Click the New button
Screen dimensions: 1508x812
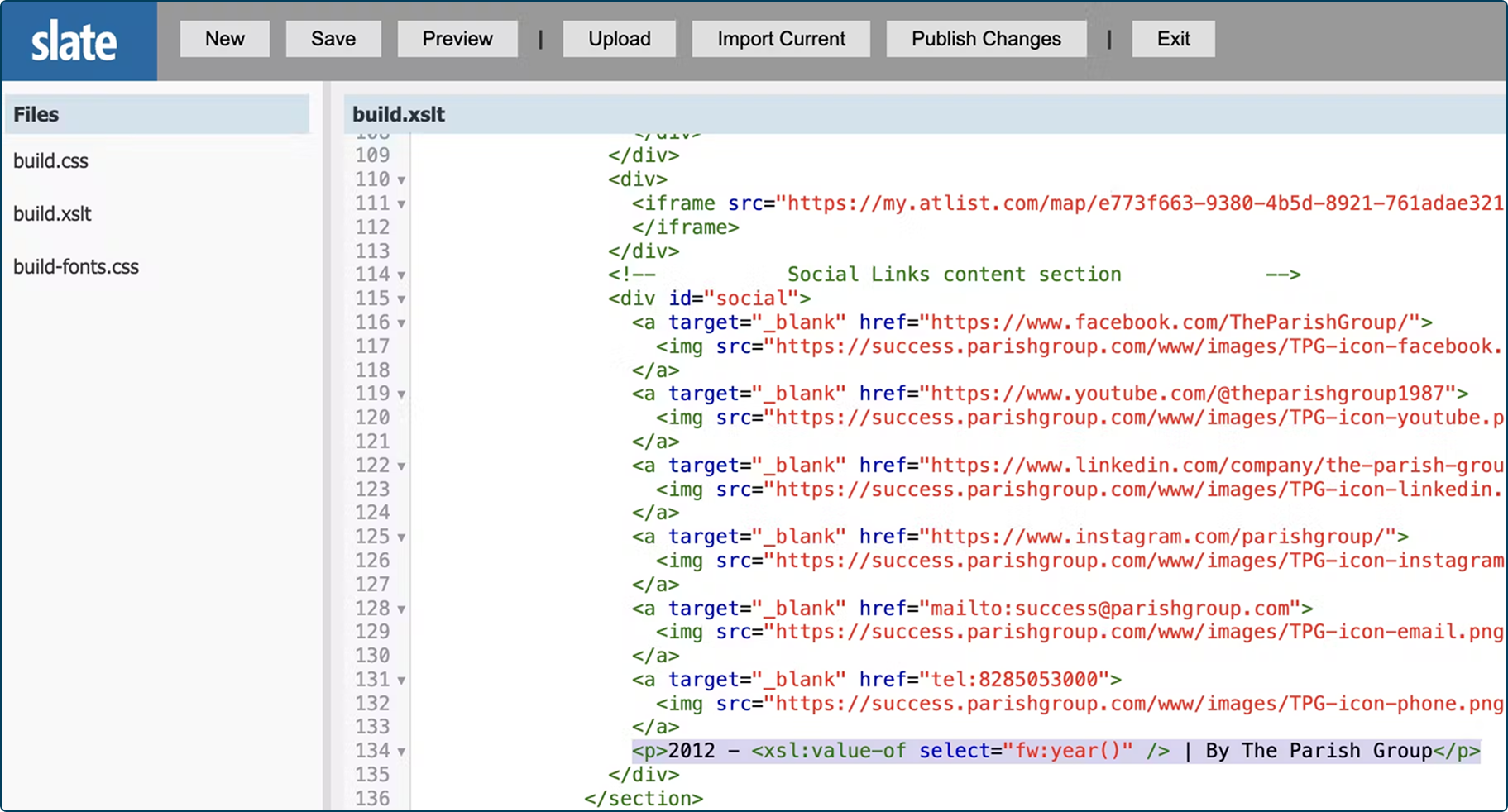[x=224, y=39]
